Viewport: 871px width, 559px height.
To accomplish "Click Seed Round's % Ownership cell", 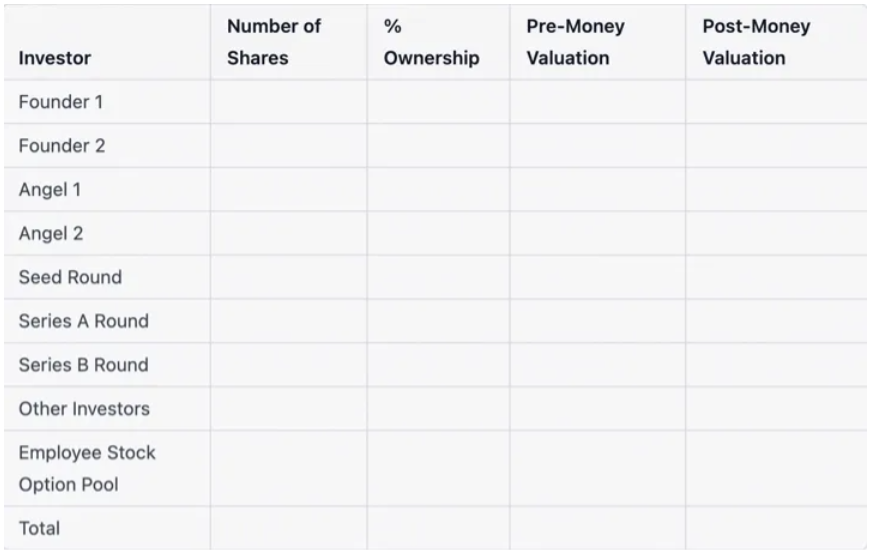I will pyautogui.click(x=438, y=277).
